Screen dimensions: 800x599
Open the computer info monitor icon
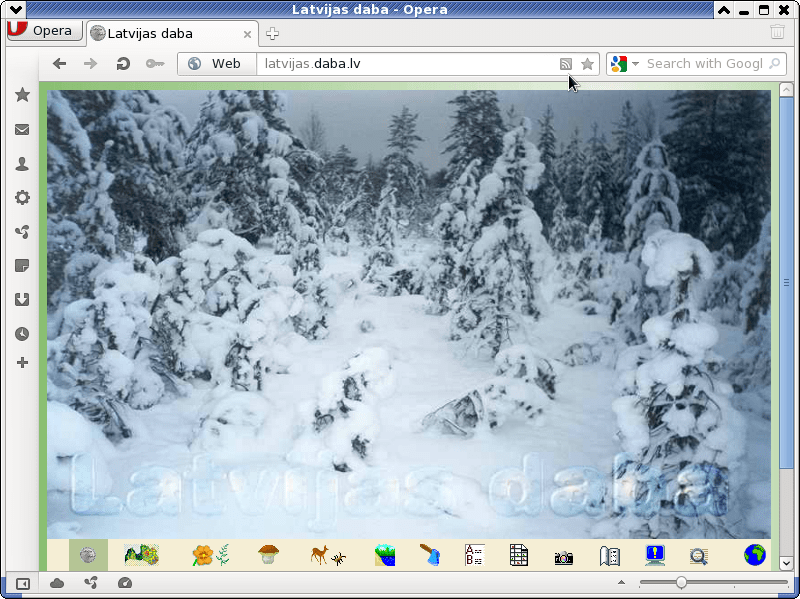click(x=655, y=555)
